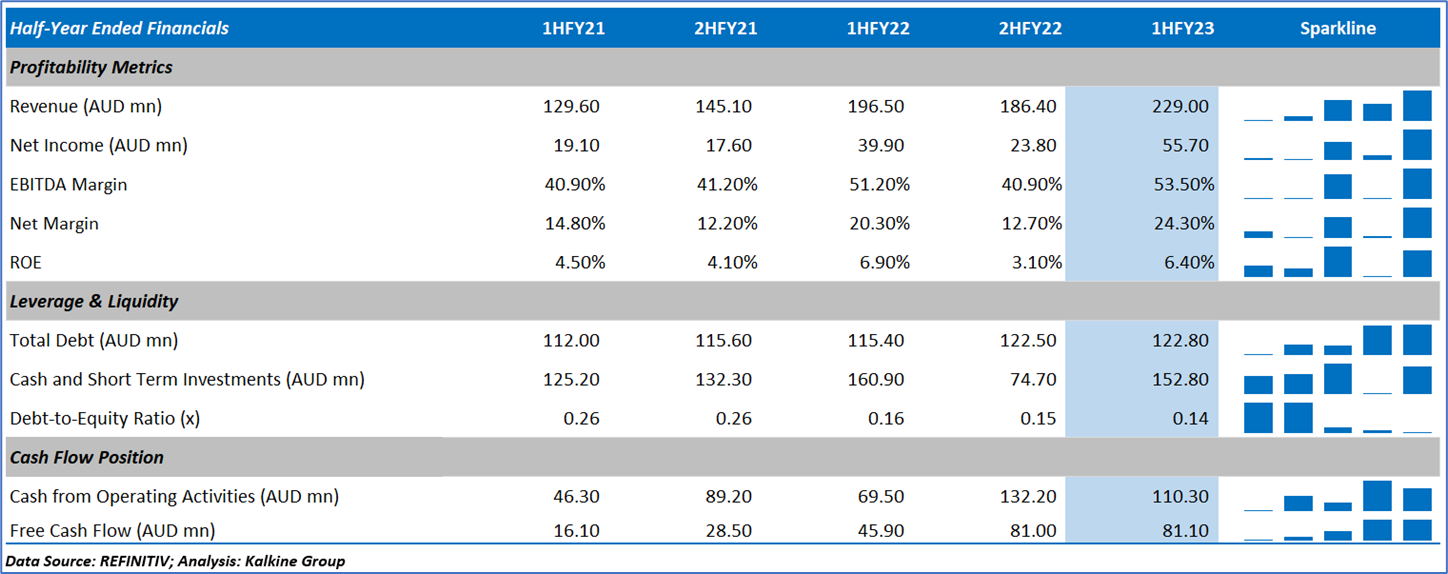Select the ROE sparkline chart
The height and width of the screenshot is (574, 1448).
[x=1337, y=263]
